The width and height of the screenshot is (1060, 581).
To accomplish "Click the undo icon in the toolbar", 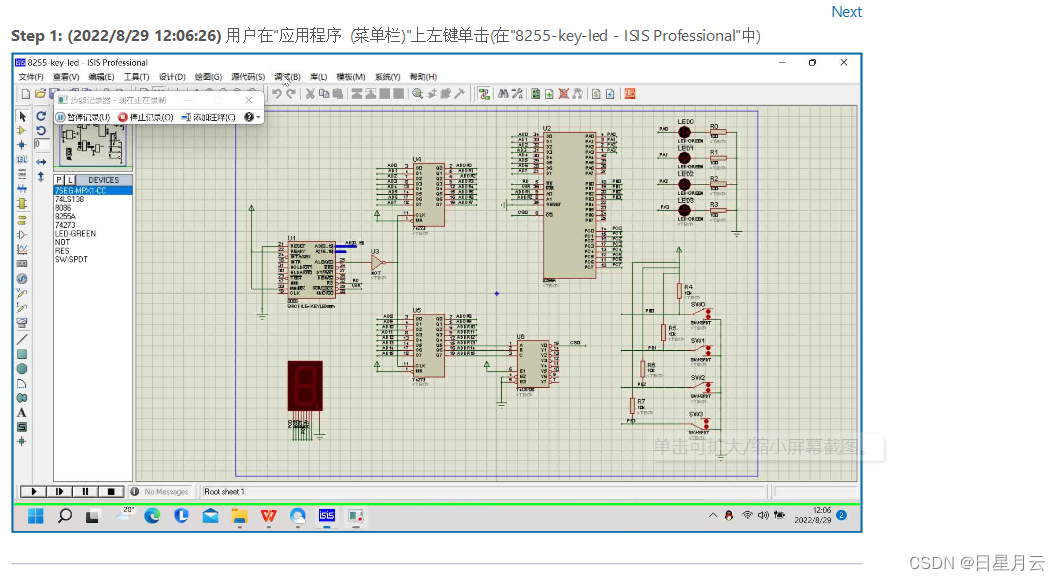I will point(276,93).
